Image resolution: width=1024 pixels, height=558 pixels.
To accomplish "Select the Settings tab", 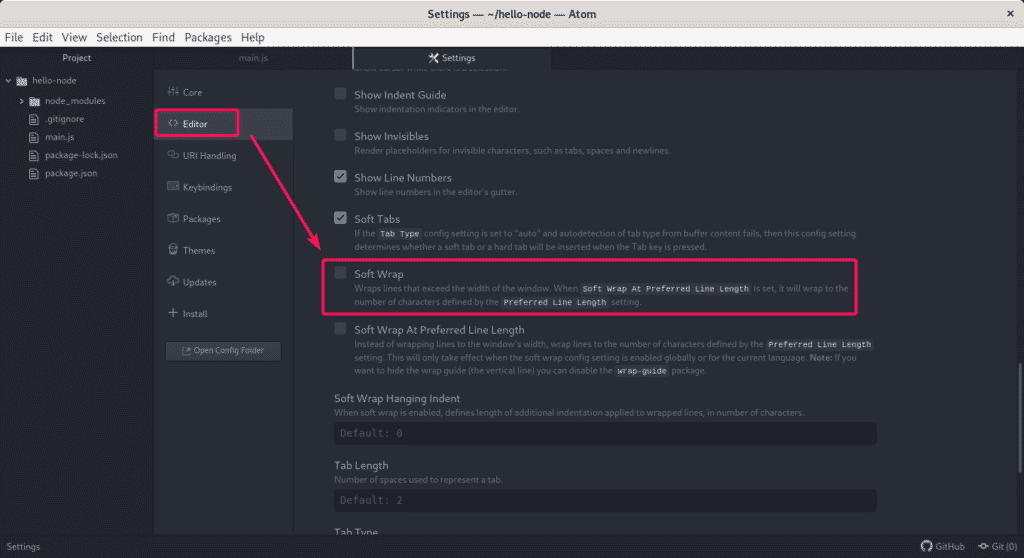I will pyautogui.click(x=452, y=57).
